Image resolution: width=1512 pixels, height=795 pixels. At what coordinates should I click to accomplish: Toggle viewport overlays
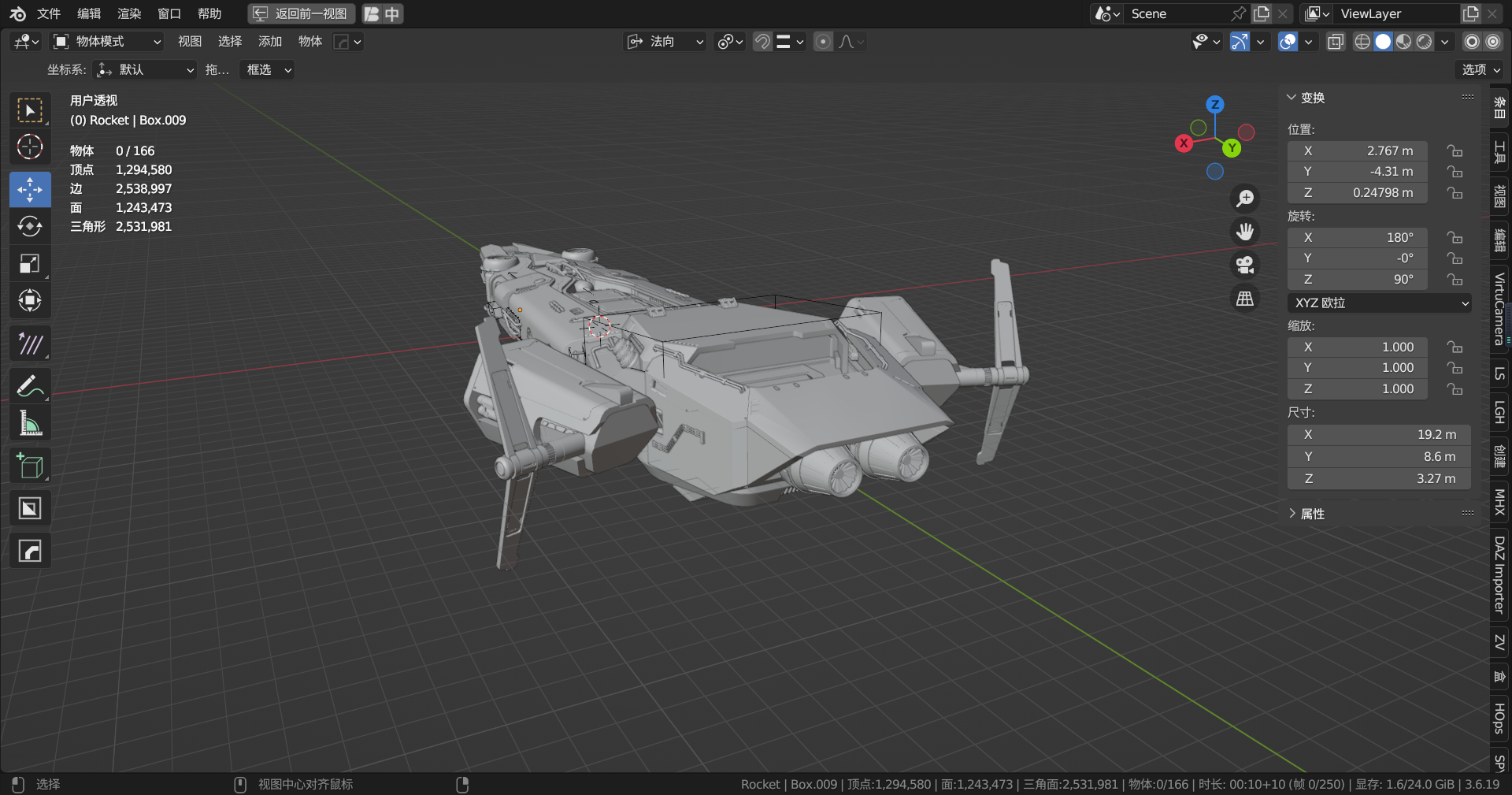click(1288, 42)
